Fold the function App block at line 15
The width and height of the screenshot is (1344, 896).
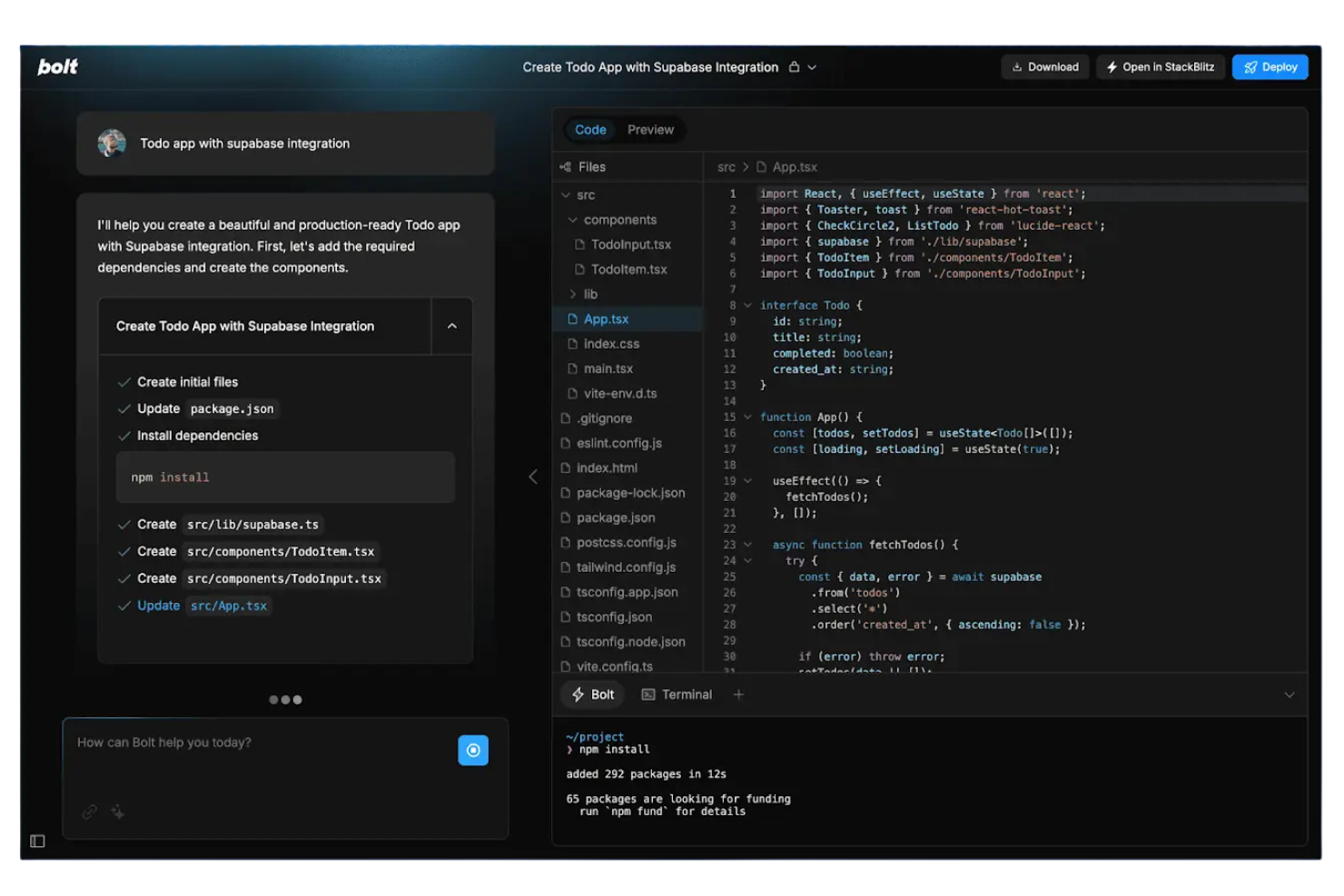(x=748, y=417)
